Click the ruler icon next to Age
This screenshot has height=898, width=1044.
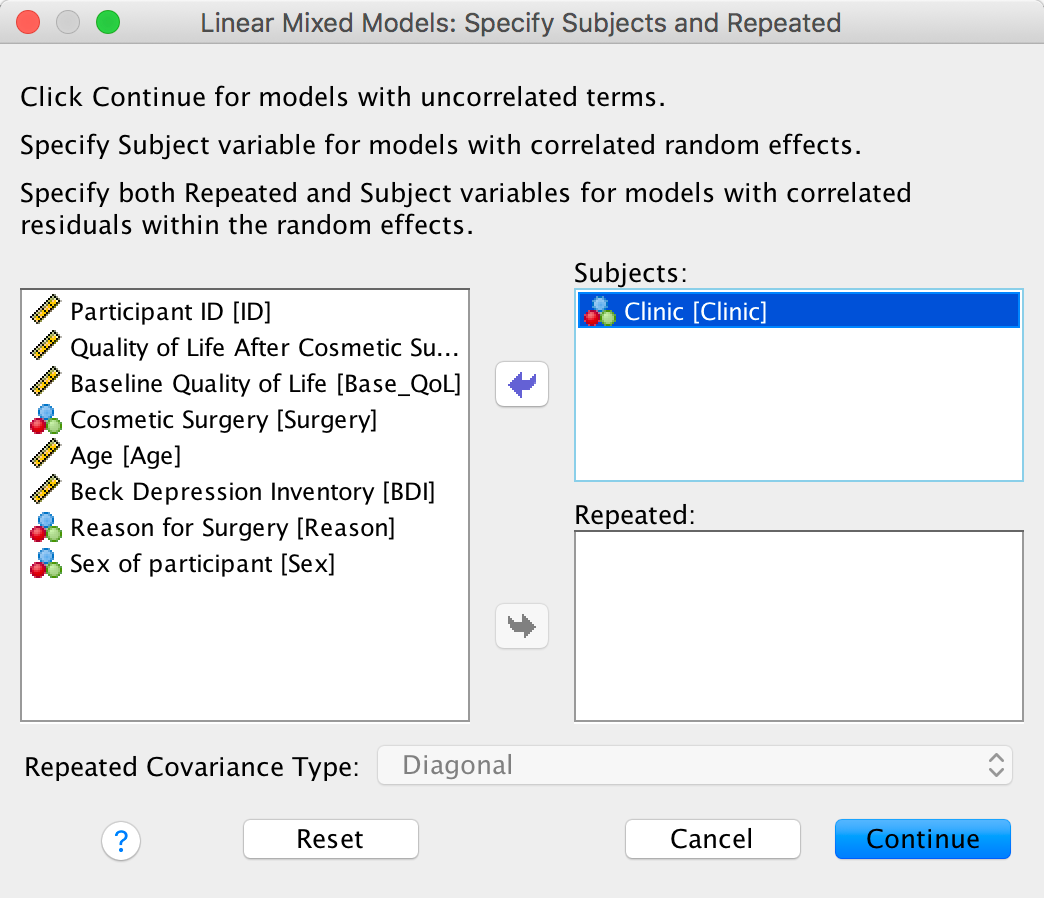click(46, 456)
